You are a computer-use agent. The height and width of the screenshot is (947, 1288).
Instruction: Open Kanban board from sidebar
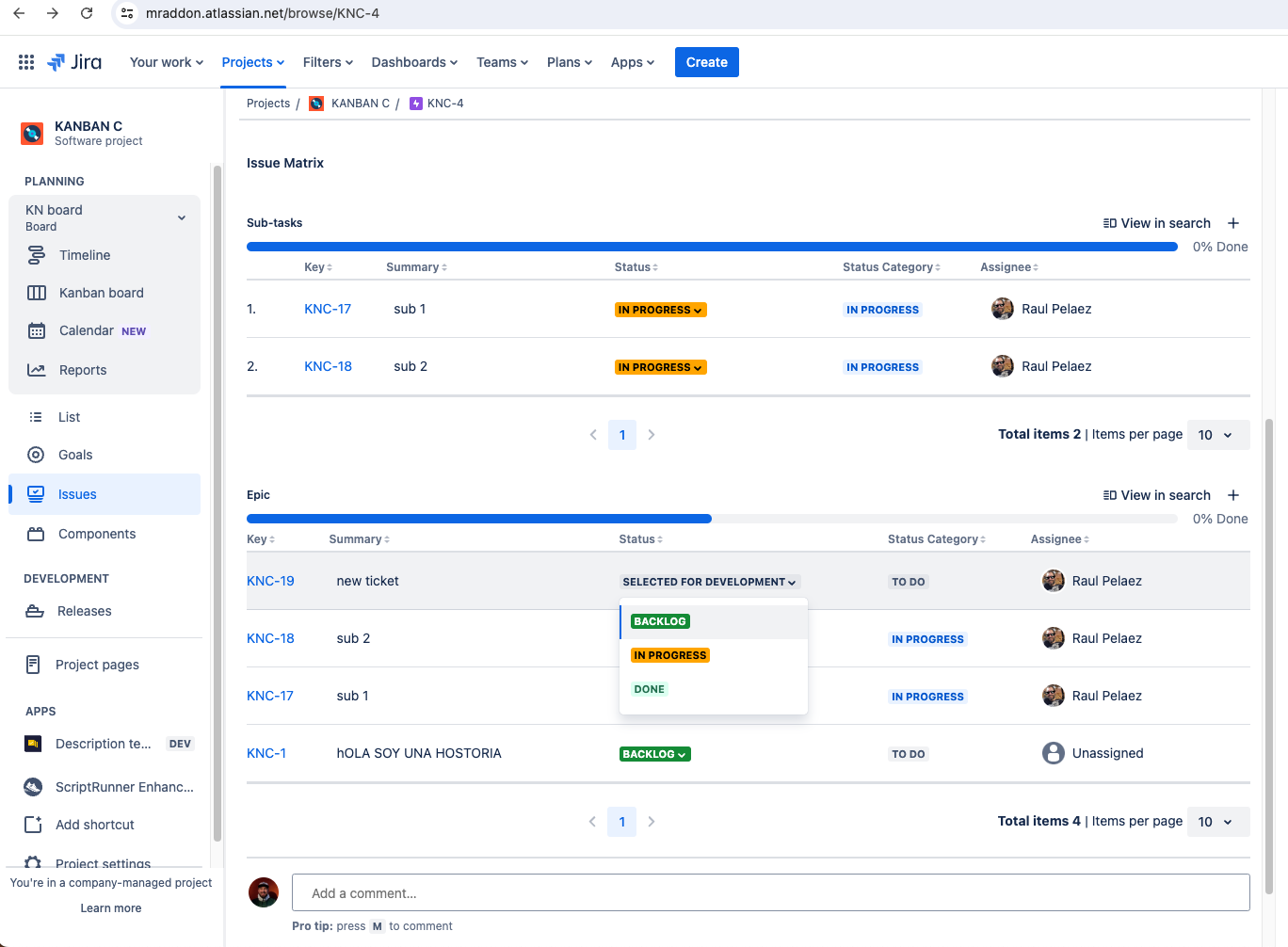101,293
